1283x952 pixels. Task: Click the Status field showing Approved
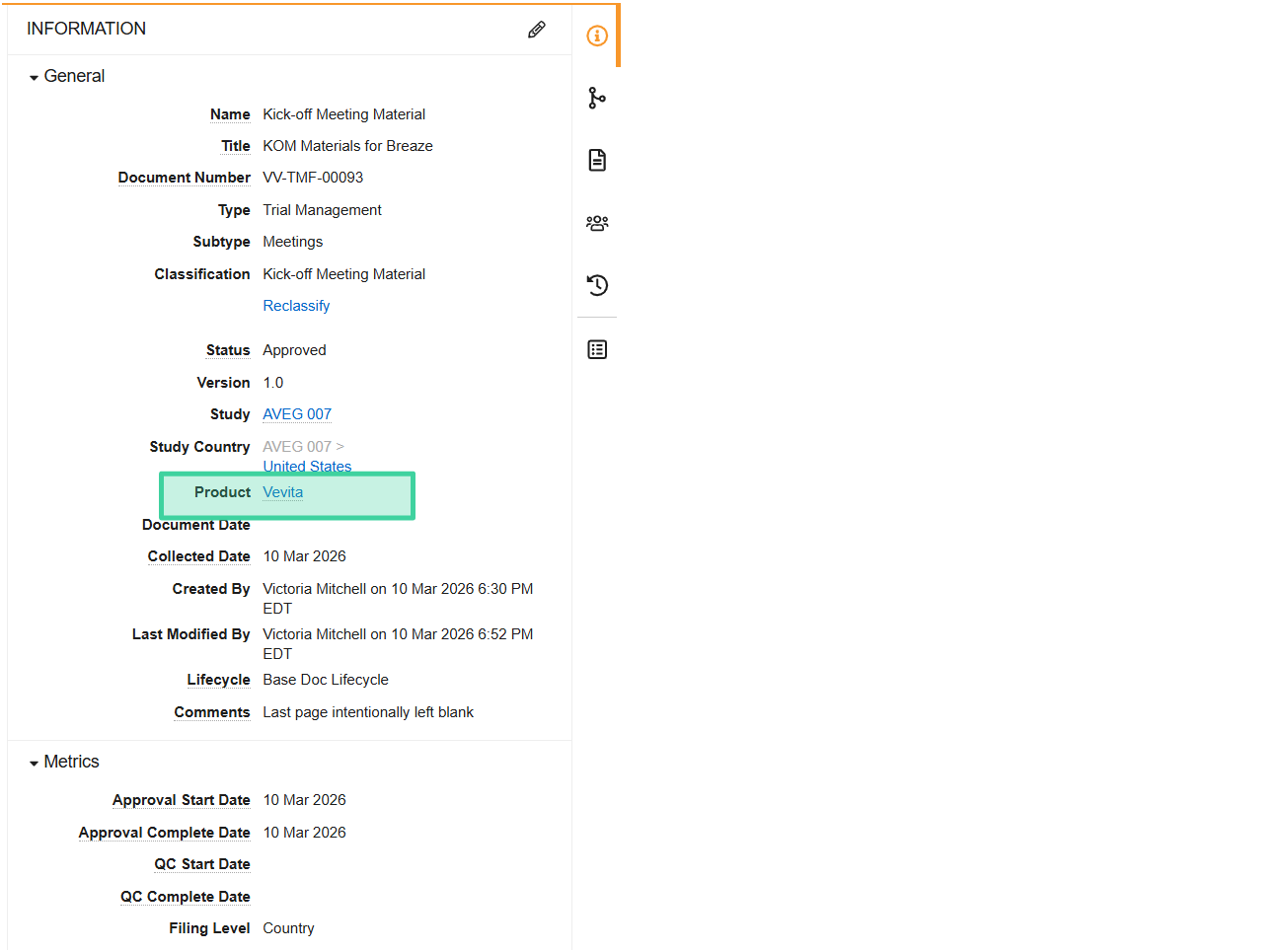pos(294,349)
